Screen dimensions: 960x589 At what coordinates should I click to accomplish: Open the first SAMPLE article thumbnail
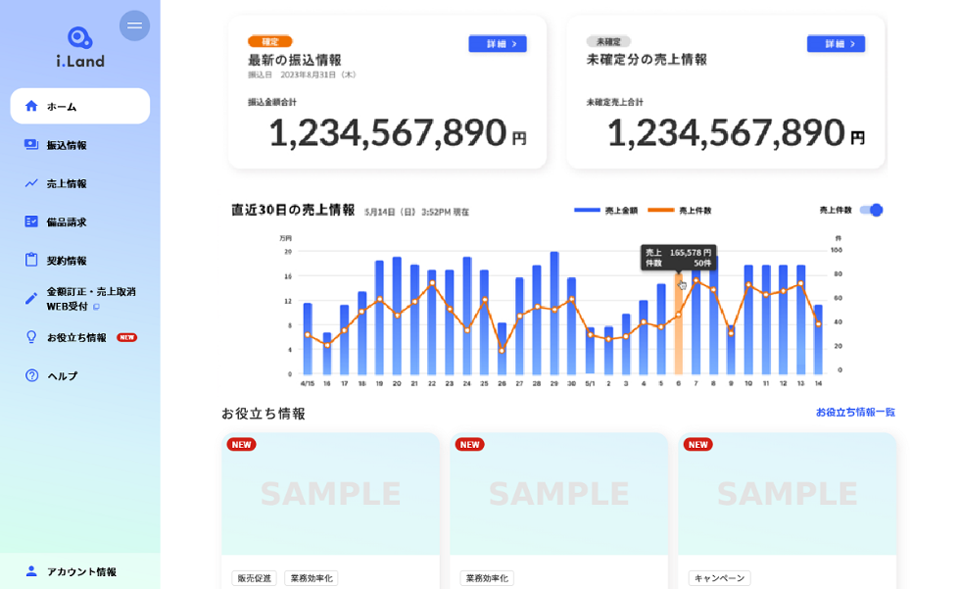coord(331,495)
